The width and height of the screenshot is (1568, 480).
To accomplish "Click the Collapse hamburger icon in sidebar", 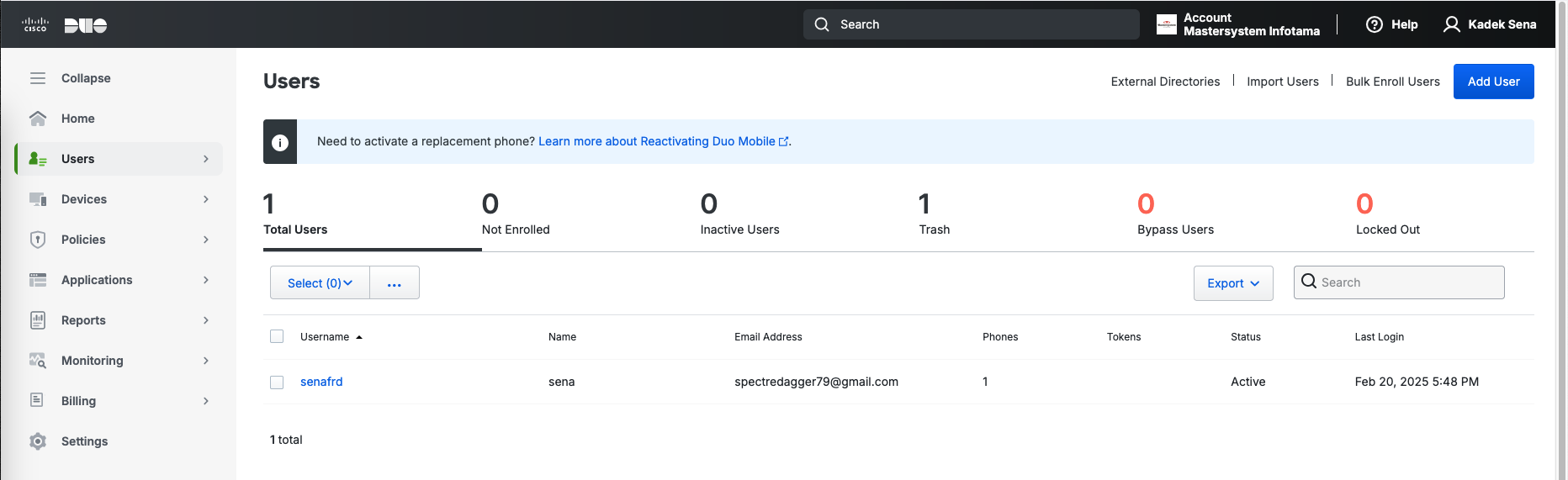I will coord(38,78).
